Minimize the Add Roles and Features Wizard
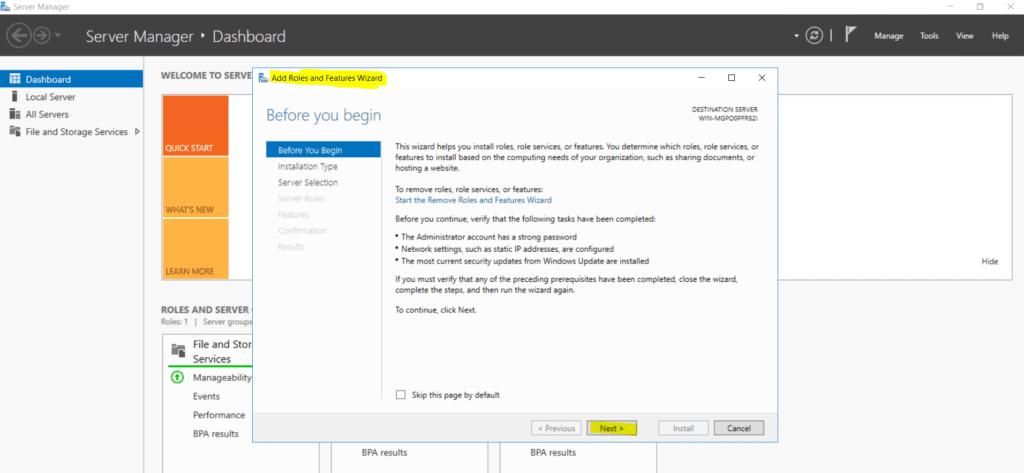1024x473 pixels. (x=701, y=78)
